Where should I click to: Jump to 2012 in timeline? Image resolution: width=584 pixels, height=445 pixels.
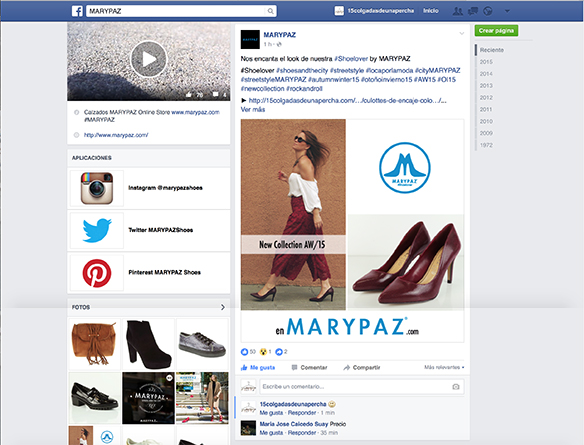(x=486, y=98)
